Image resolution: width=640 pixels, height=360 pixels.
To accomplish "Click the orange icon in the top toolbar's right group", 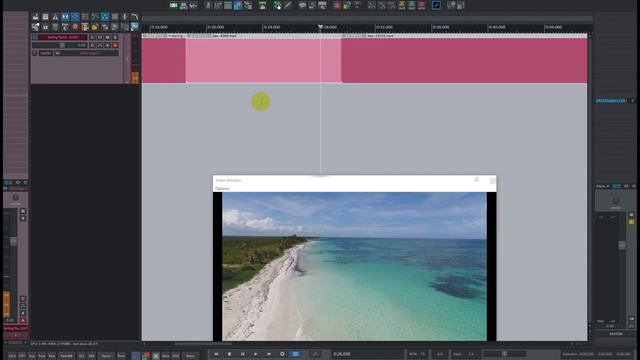I will click(402, 5).
